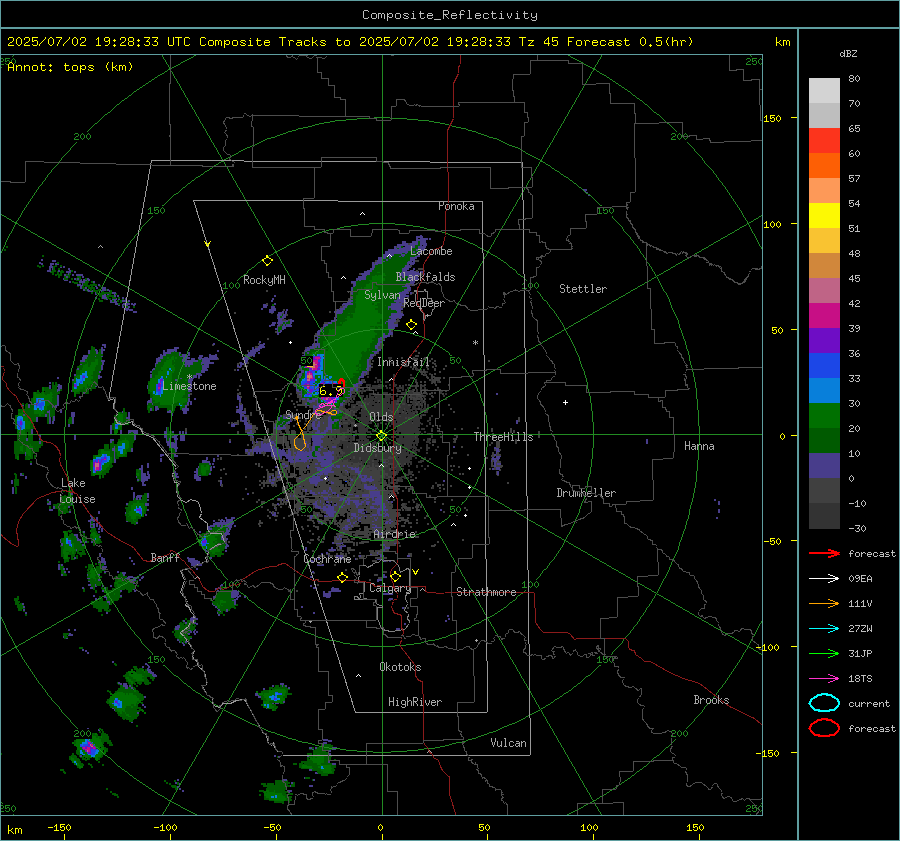Click the 6.5 storm top label box
Screen dimensions: 900x841
click(331, 391)
